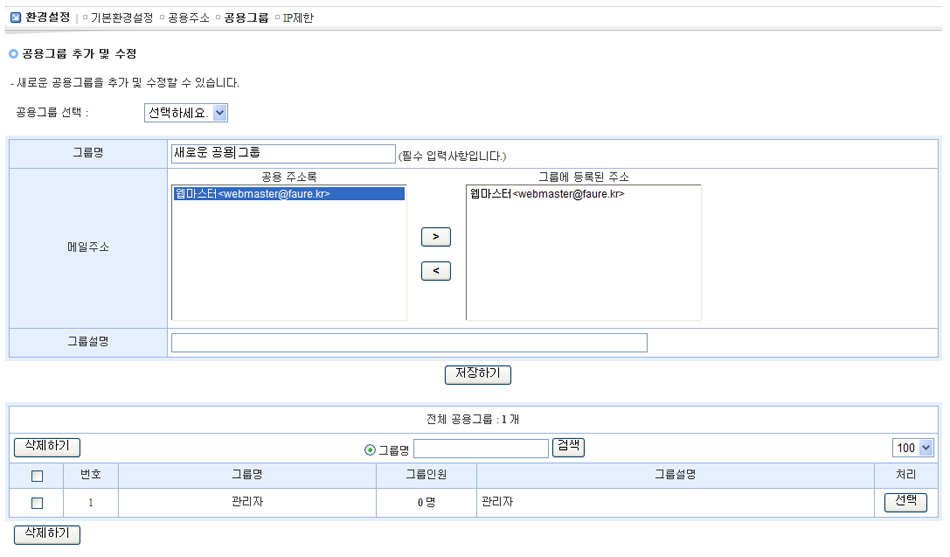The width and height of the screenshot is (950, 557).
Task: Click the 그룹설명 description input field
Action: tap(409, 343)
